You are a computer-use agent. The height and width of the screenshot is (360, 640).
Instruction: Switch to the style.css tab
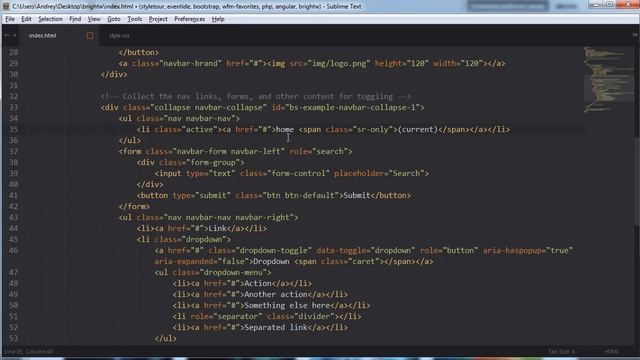pos(119,36)
